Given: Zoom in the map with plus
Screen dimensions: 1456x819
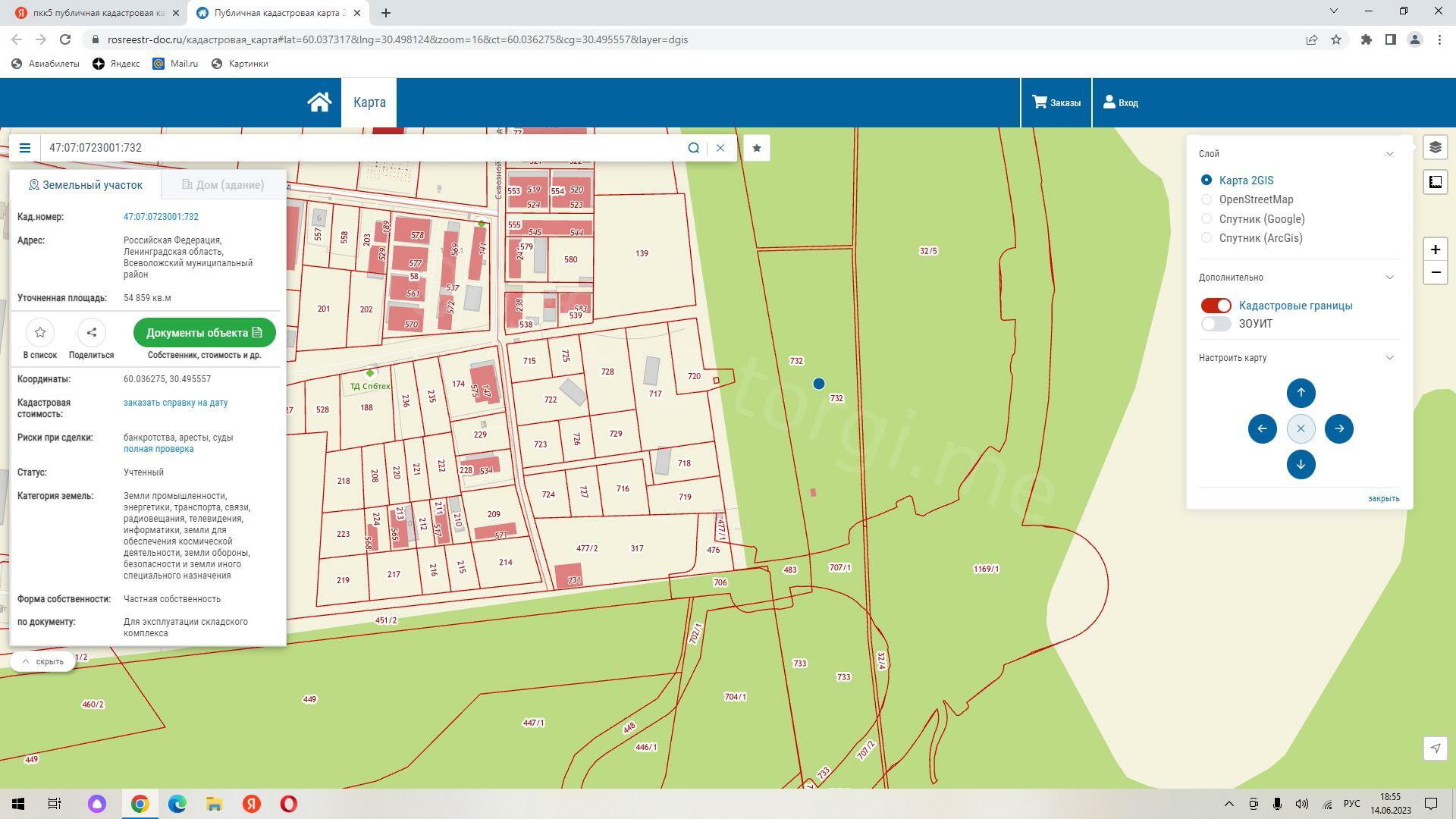Looking at the screenshot, I should tap(1435, 249).
